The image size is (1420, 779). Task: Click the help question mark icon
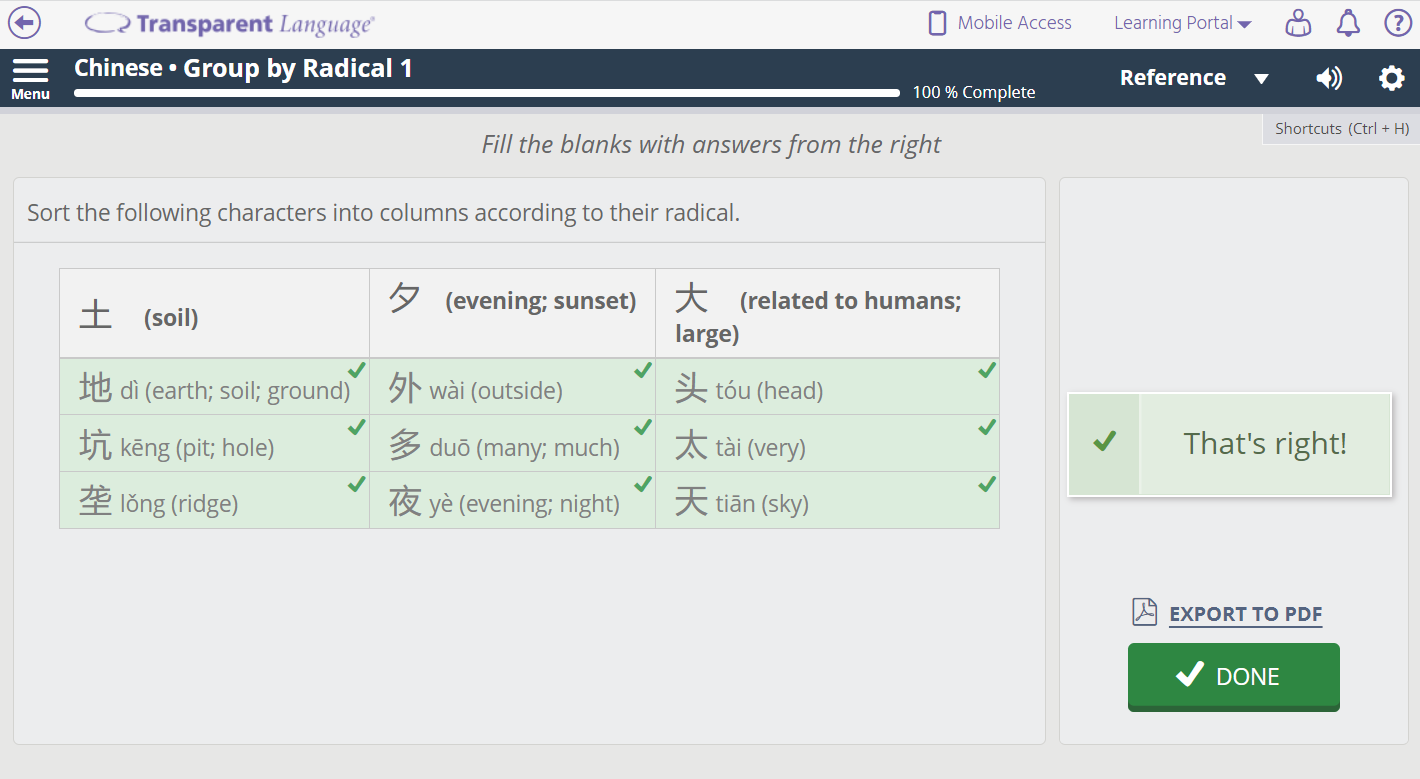coord(1397,23)
